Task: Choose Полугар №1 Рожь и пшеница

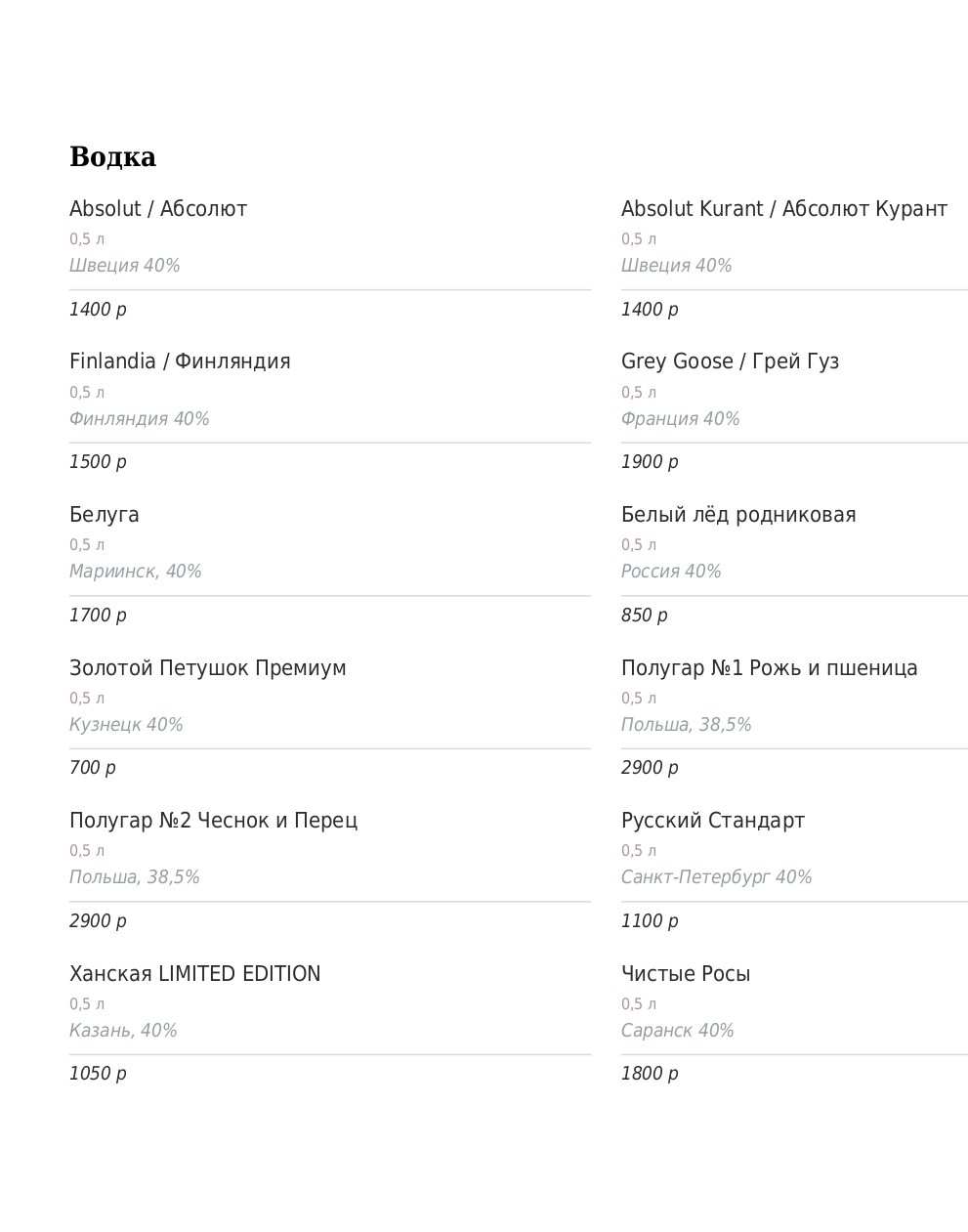Action: (x=769, y=668)
